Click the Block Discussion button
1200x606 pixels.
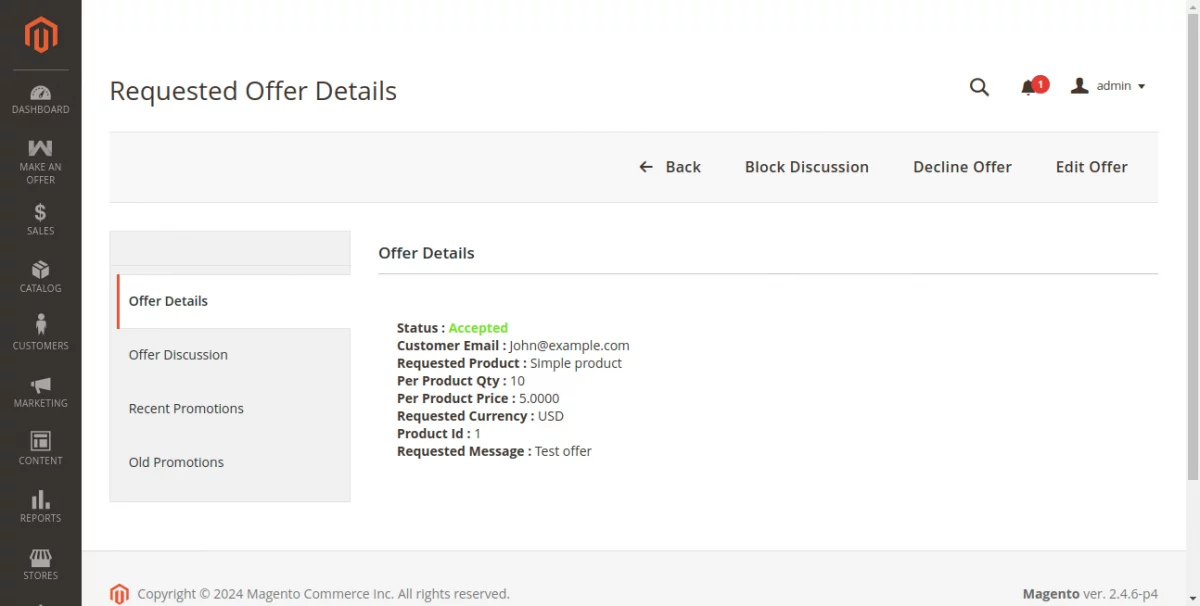[806, 167]
